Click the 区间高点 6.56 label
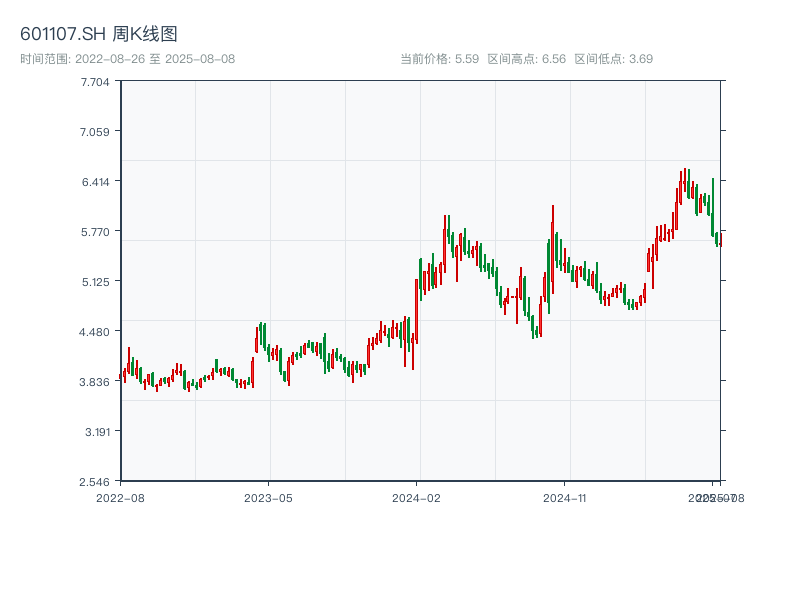800x600 pixels. tap(526, 59)
